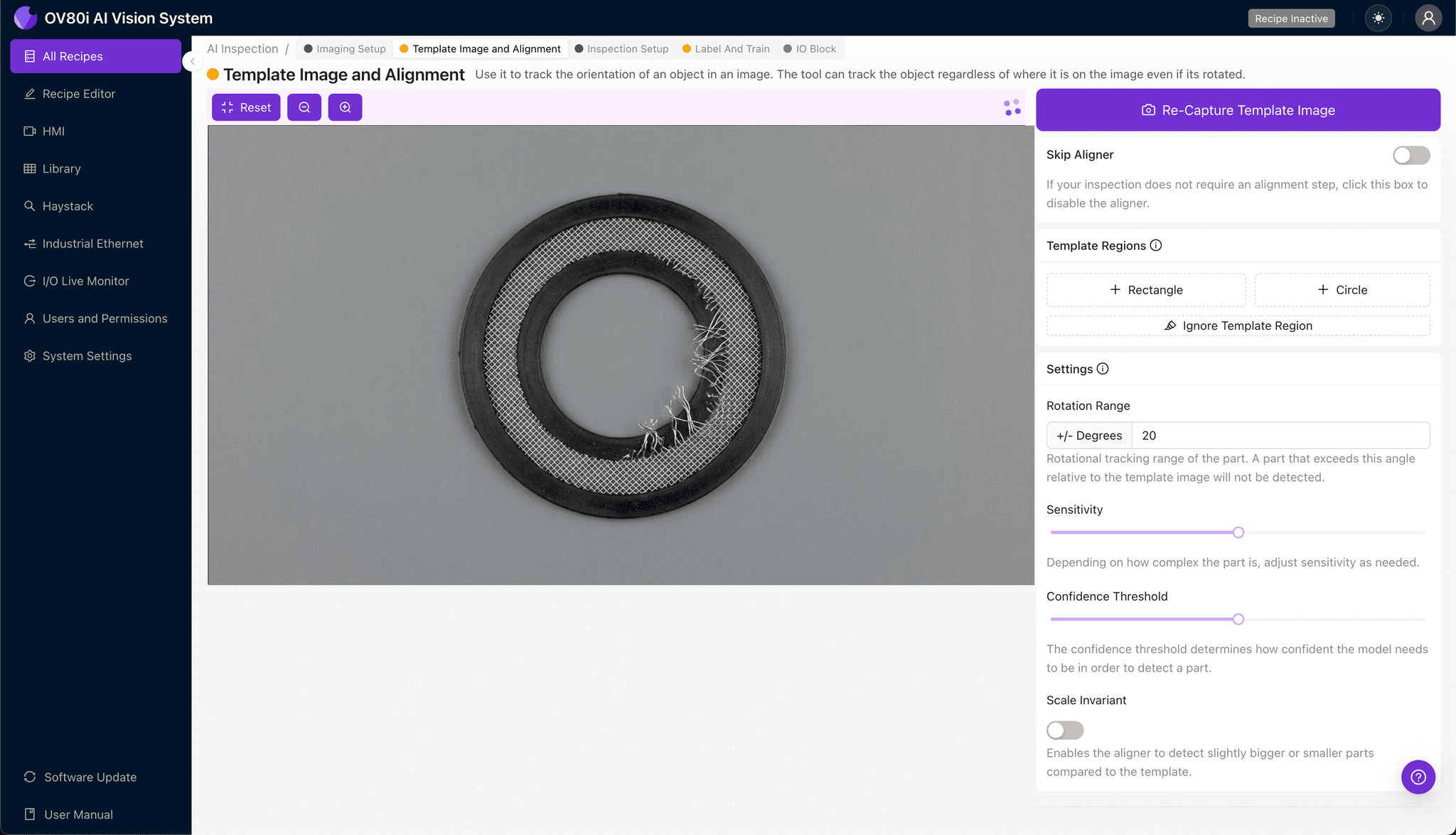Click Settings info icon

click(x=1103, y=369)
